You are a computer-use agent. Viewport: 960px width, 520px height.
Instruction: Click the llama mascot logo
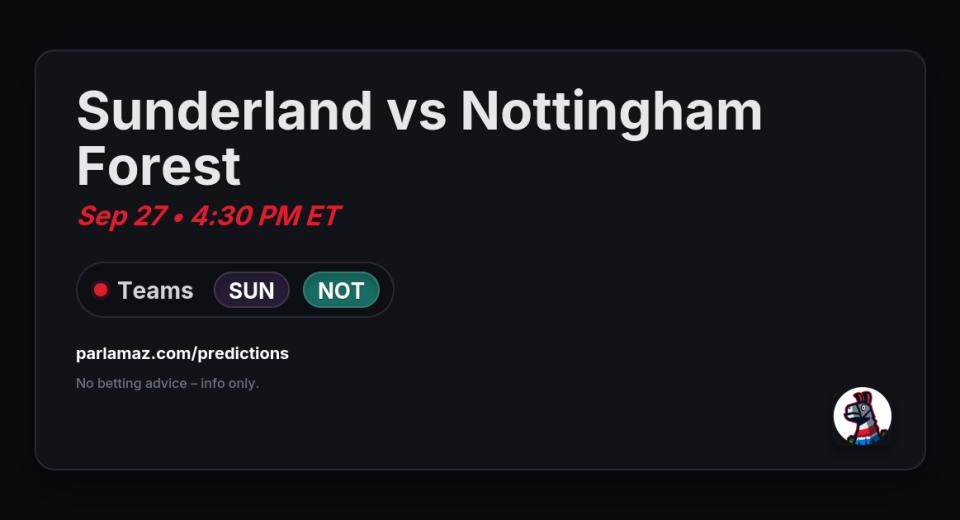click(x=862, y=416)
